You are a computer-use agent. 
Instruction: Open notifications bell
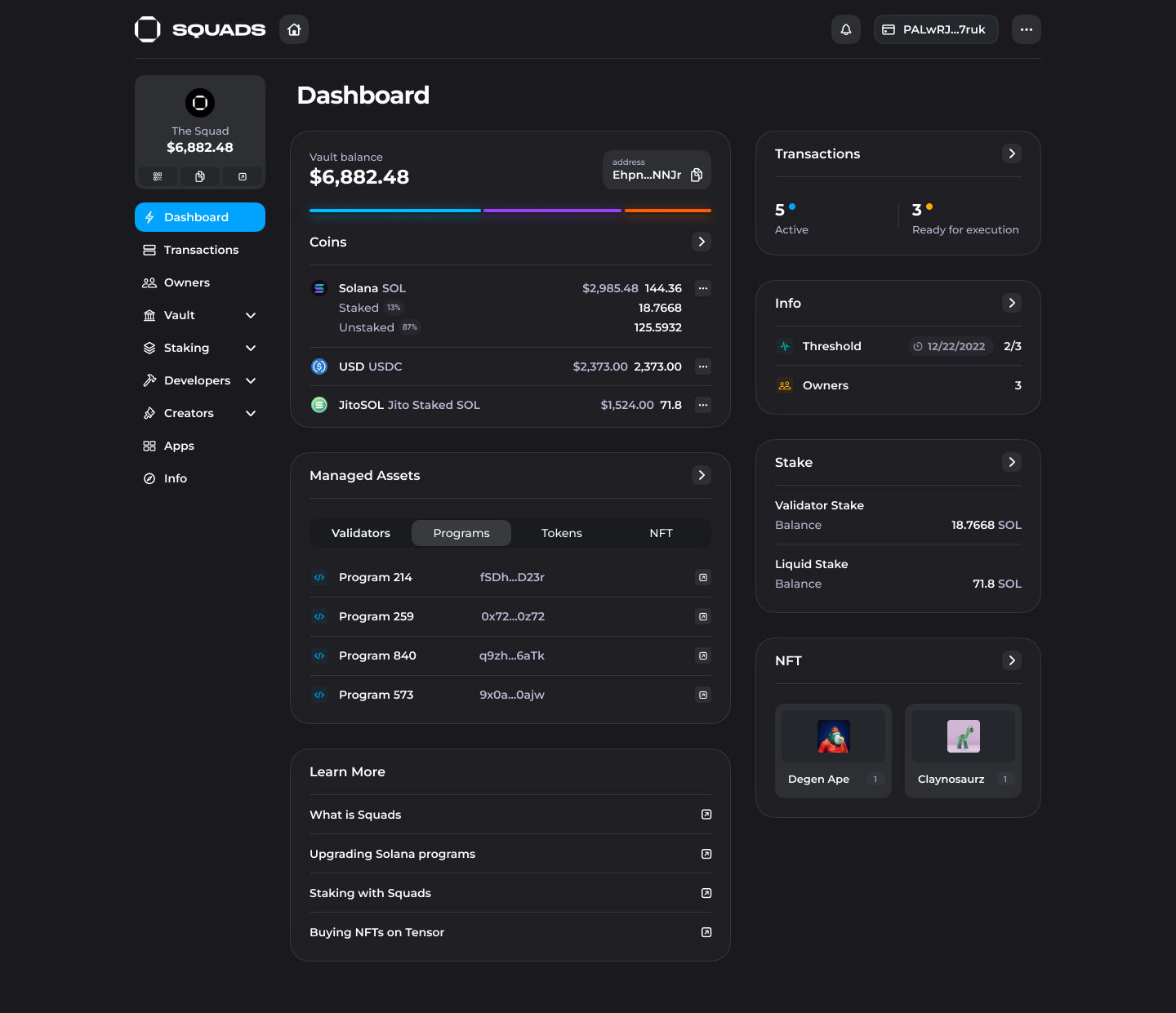(846, 29)
